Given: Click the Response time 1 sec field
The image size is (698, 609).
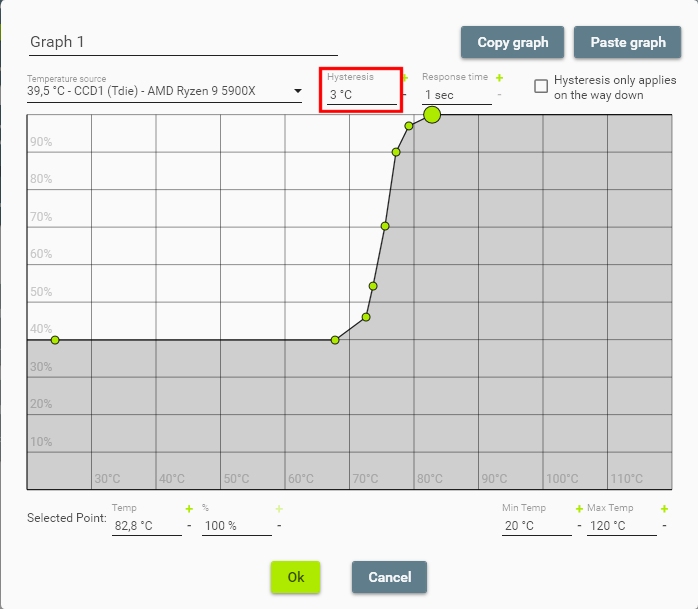Looking at the screenshot, I should pos(457,95).
